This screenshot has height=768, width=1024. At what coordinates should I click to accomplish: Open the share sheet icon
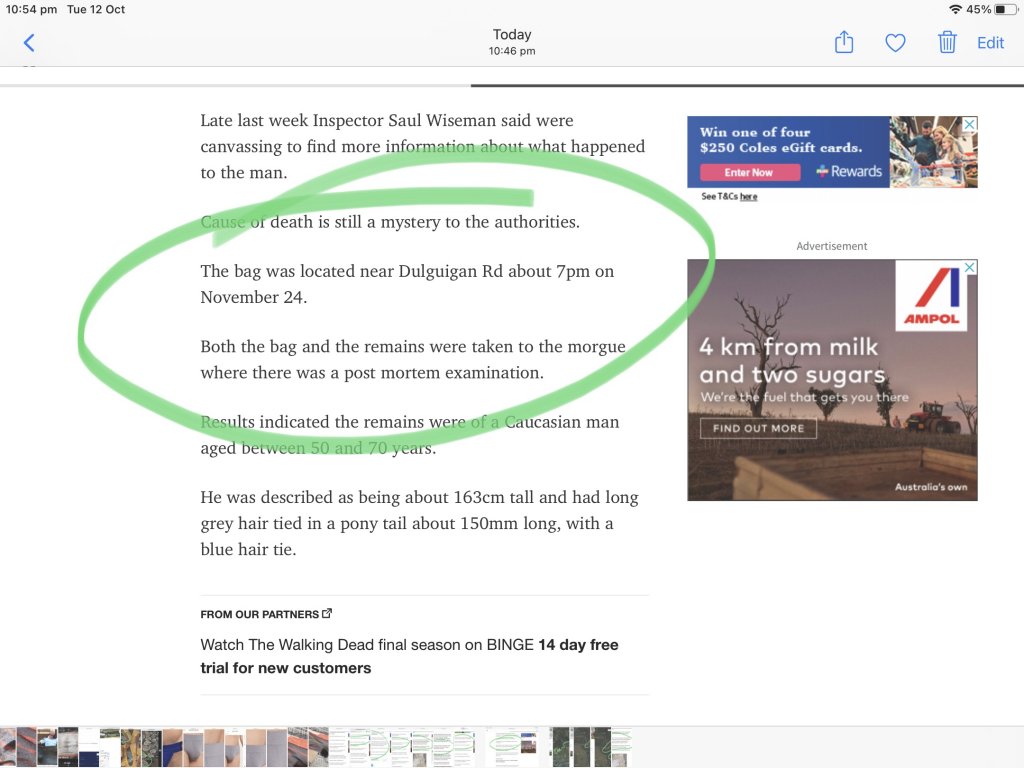click(844, 42)
